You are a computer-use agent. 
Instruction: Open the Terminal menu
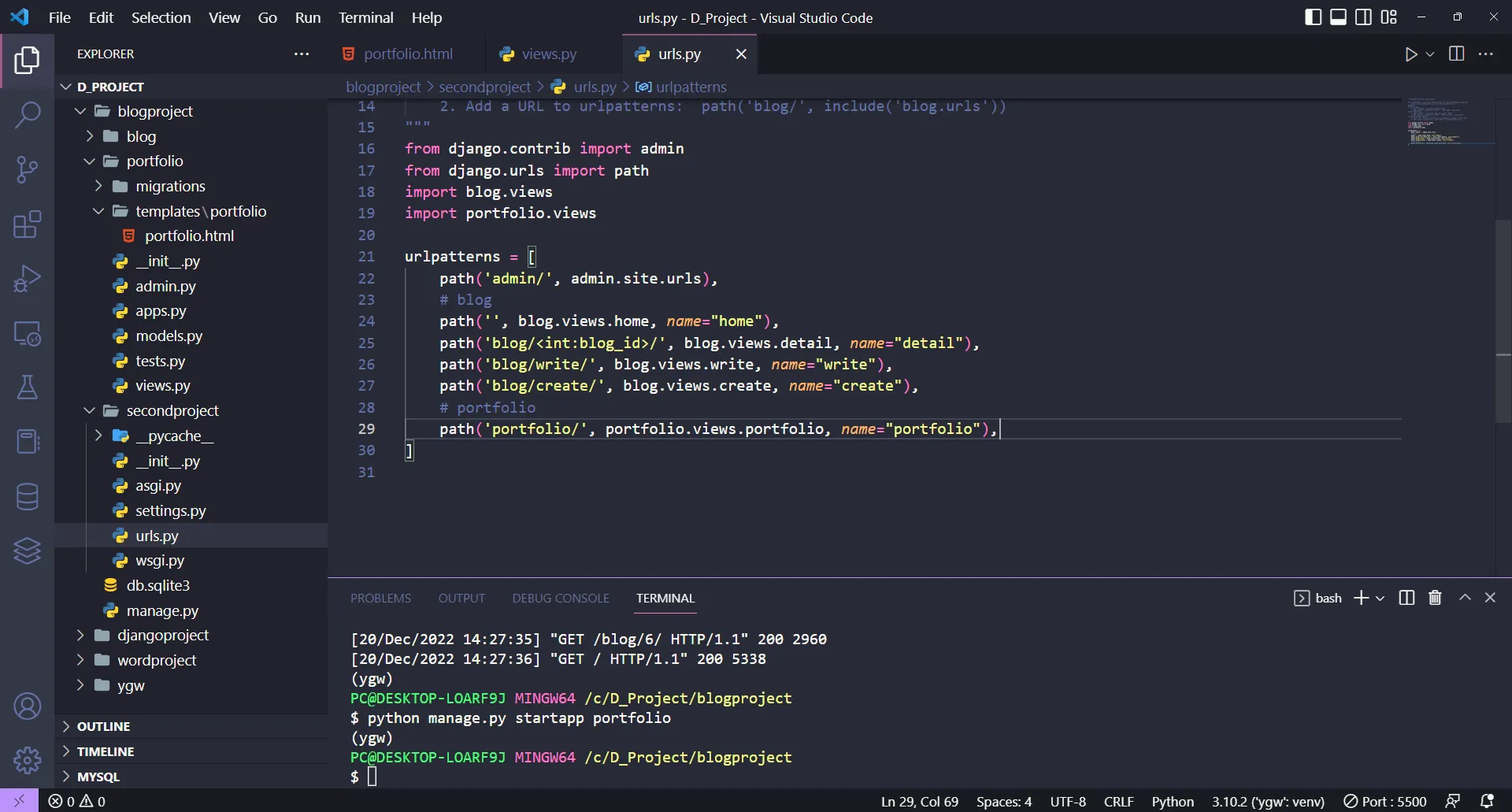click(365, 17)
